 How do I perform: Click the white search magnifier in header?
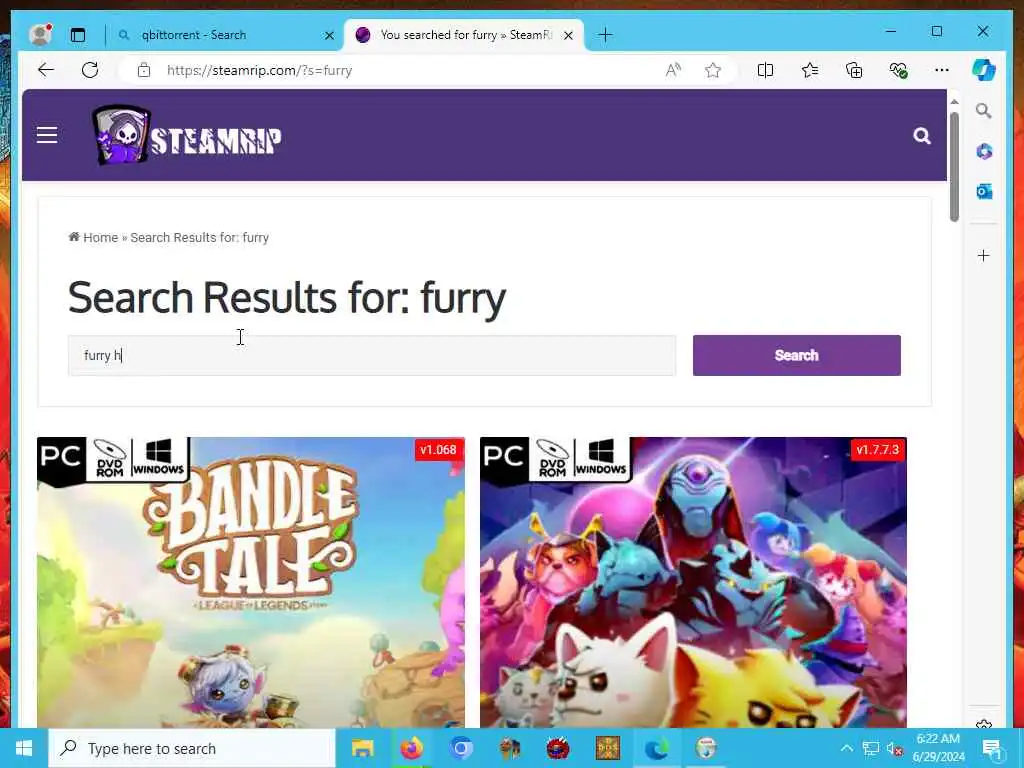tap(921, 136)
